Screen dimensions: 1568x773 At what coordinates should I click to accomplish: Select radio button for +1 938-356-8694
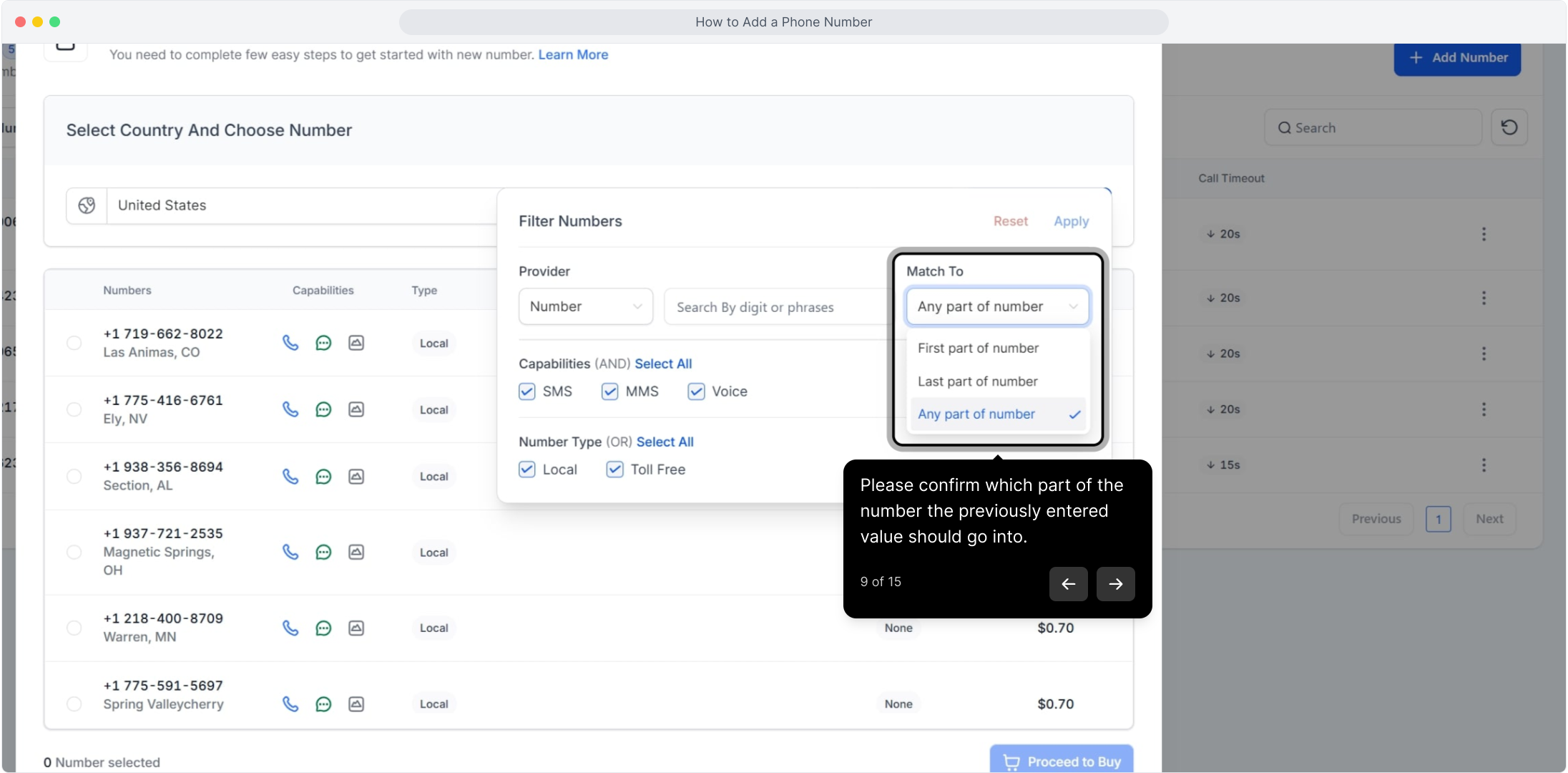(x=74, y=477)
